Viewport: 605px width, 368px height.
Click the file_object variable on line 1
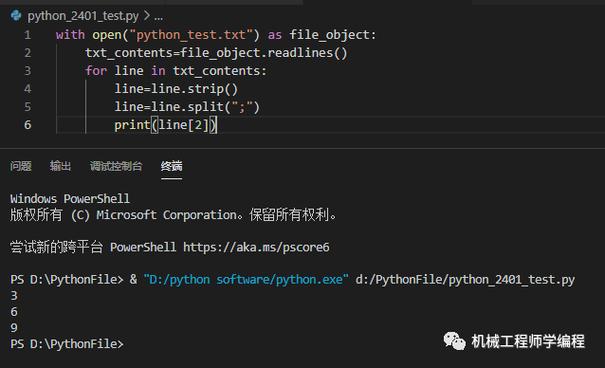coord(330,35)
